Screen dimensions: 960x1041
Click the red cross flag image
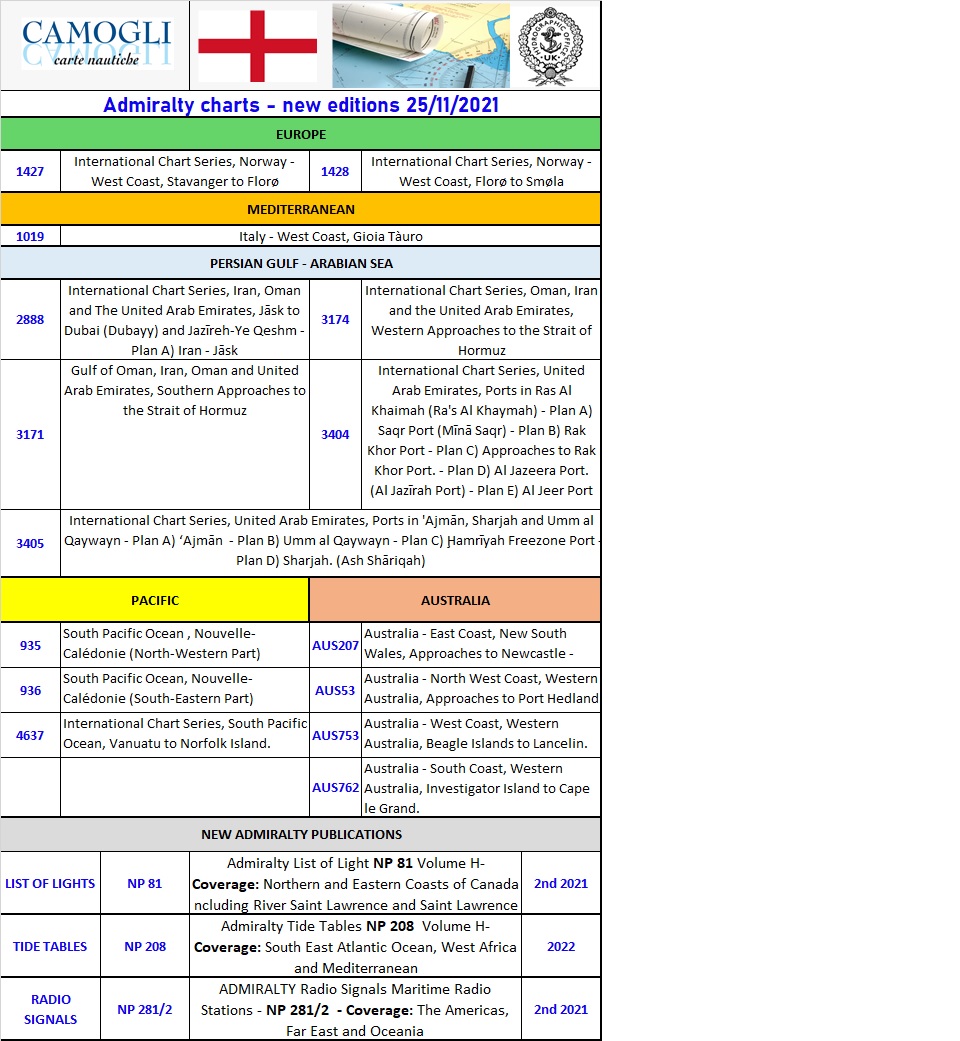click(258, 46)
